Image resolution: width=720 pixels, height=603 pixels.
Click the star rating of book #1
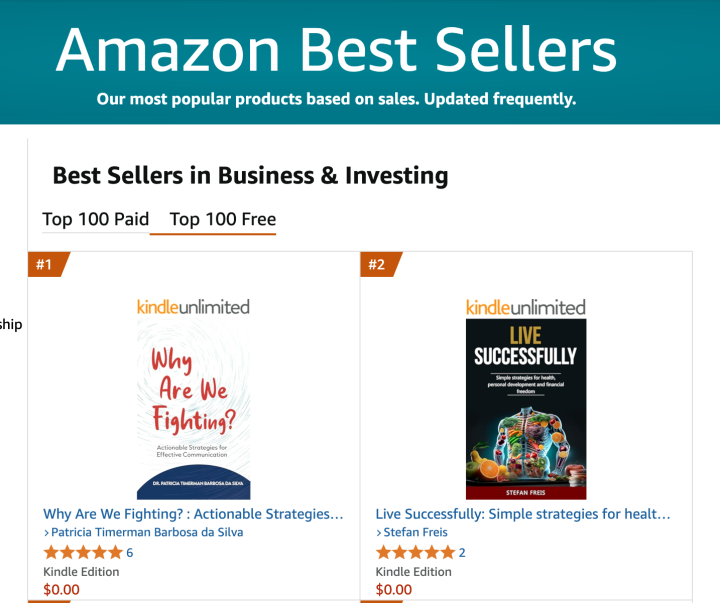(83, 552)
